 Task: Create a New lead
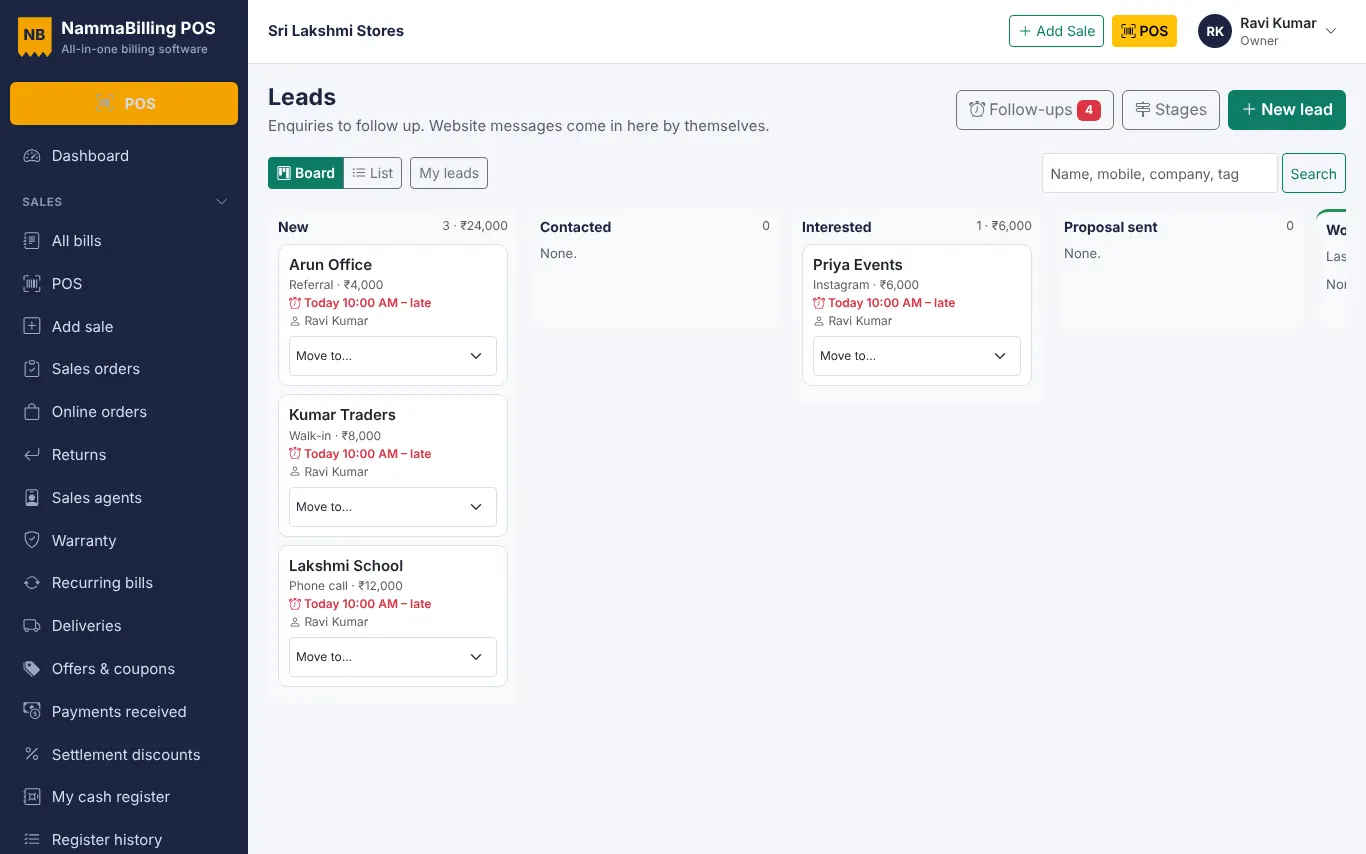(x=1287, y=110)
